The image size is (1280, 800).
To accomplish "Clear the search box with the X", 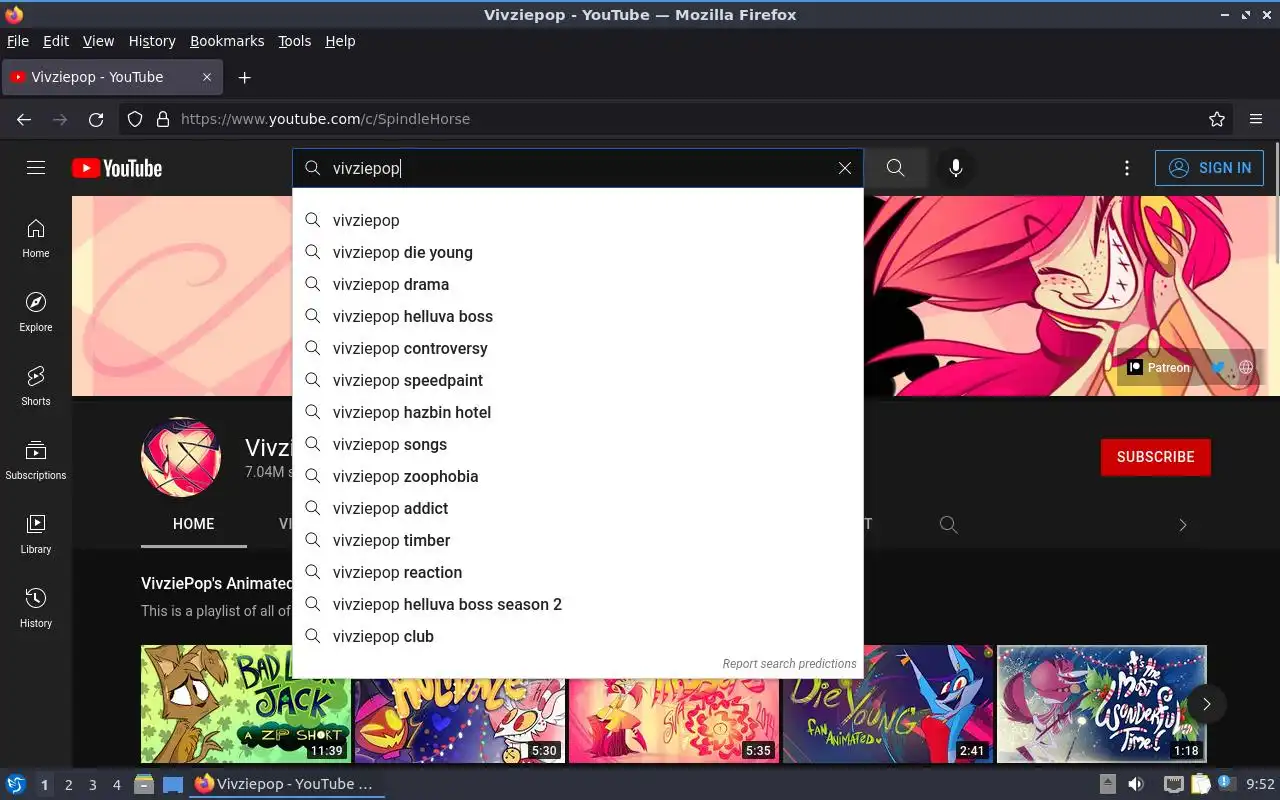I will [845, 168].
